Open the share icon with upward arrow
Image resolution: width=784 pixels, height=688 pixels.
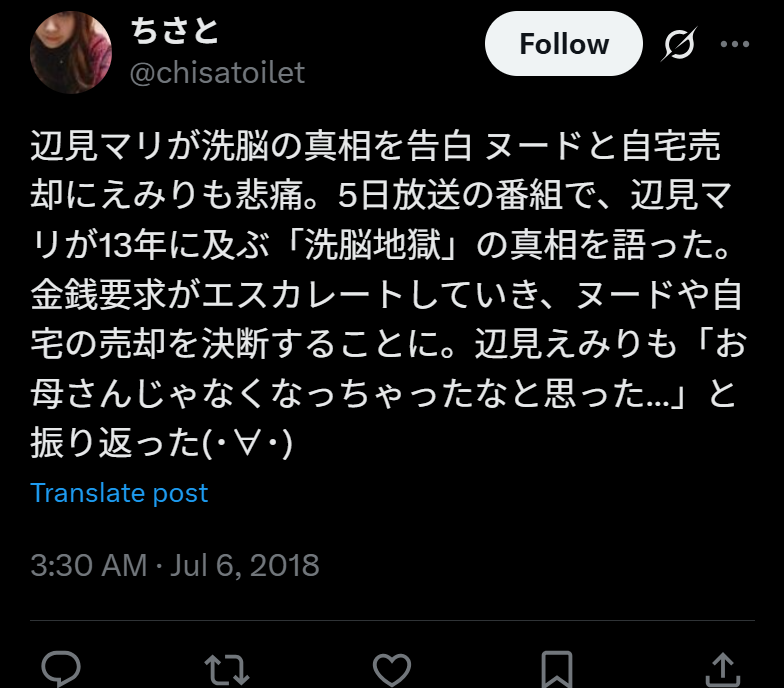pyautogui.click(x=722, y=669)
